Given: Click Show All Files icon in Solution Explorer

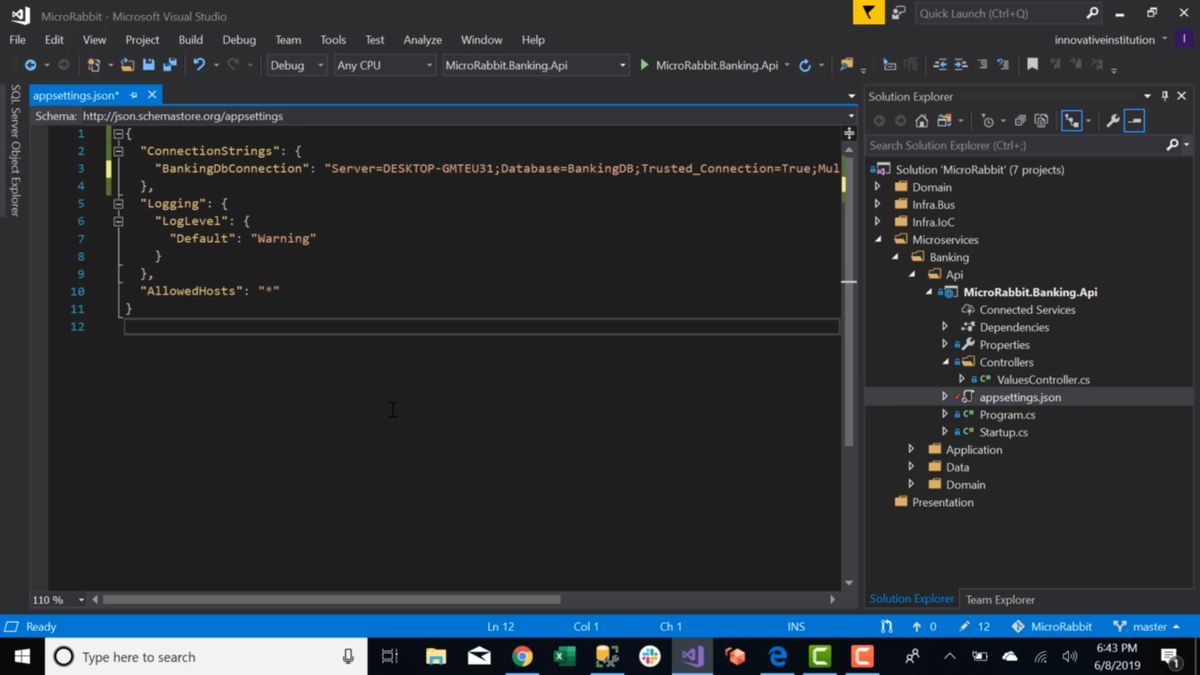Looking at the screenshot, I should (1041, 121).
